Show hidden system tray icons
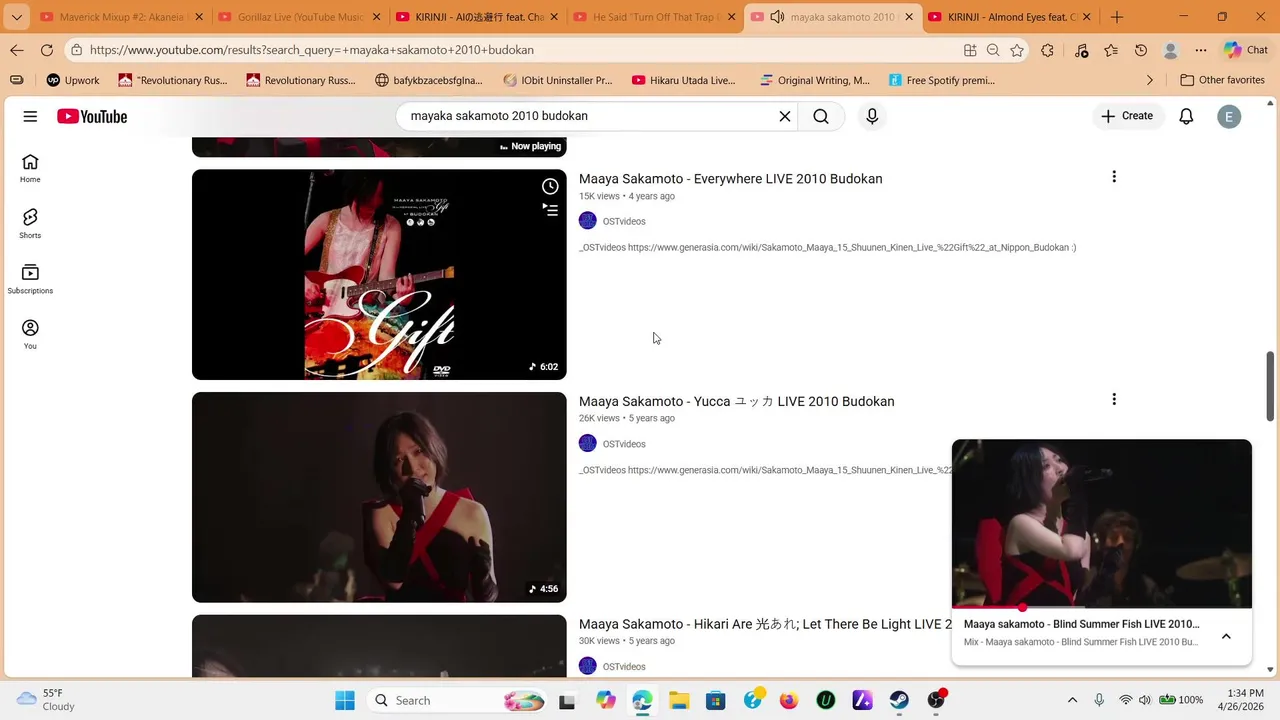Image resolution: width=1280 pixels, height=720 pixels. point(1072,700)
